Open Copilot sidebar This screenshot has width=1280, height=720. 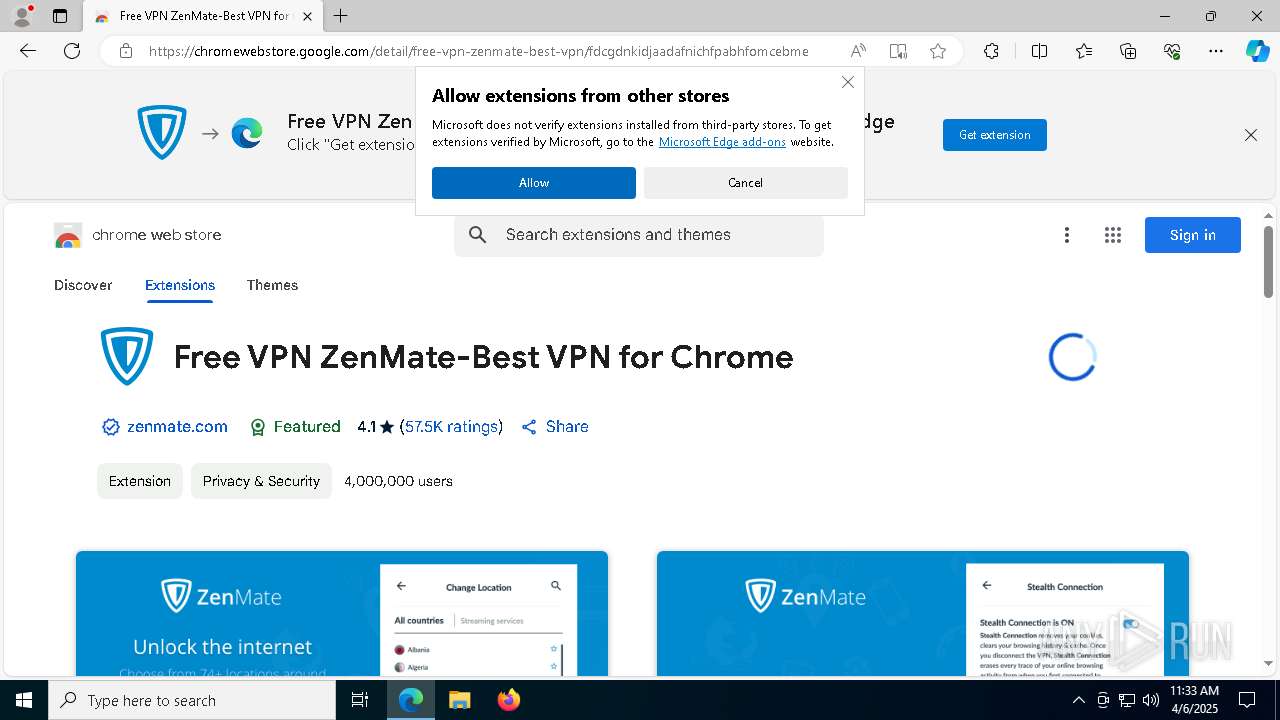(x=1257, y=51)
